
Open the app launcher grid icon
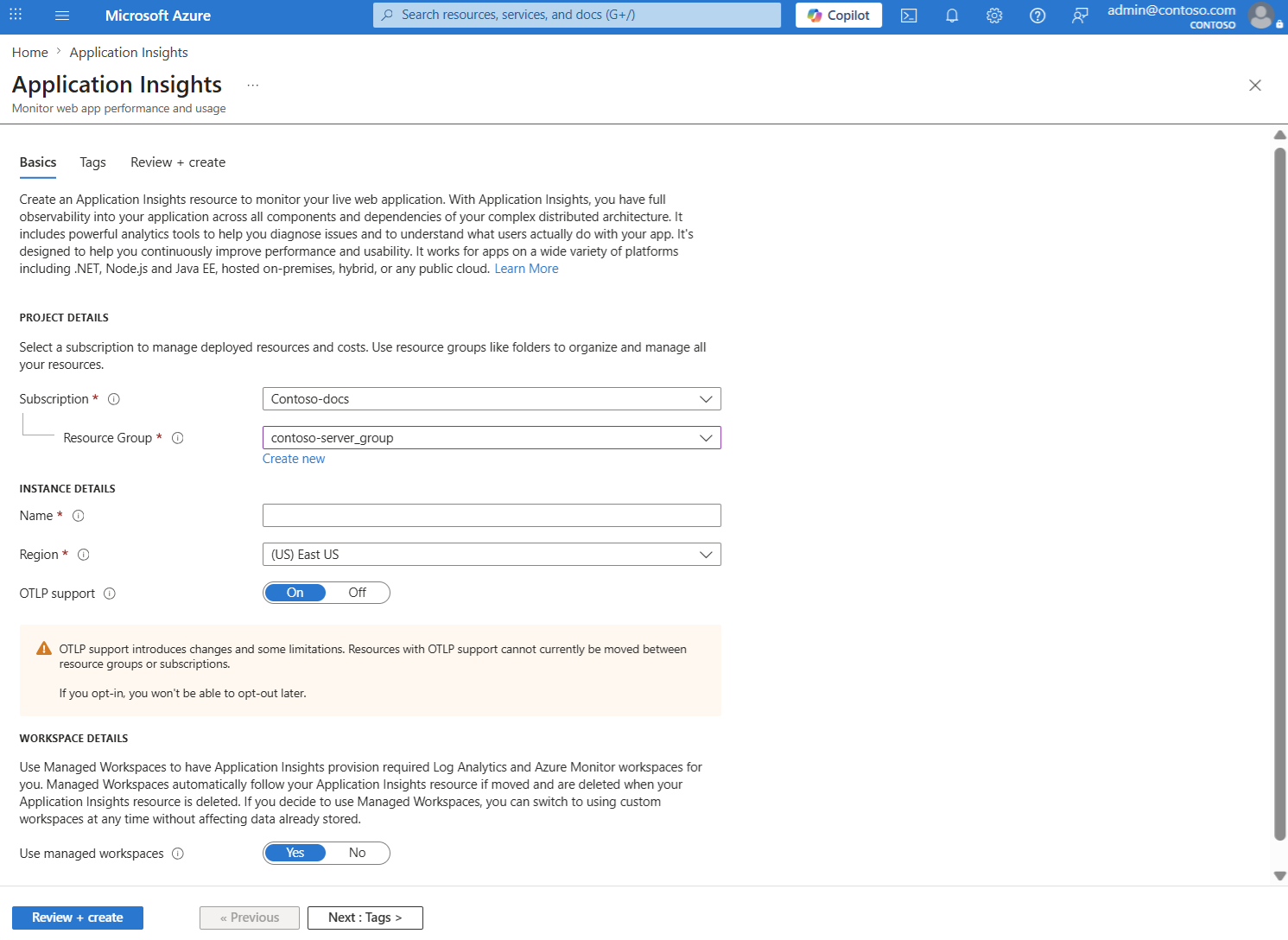(16, 16)
